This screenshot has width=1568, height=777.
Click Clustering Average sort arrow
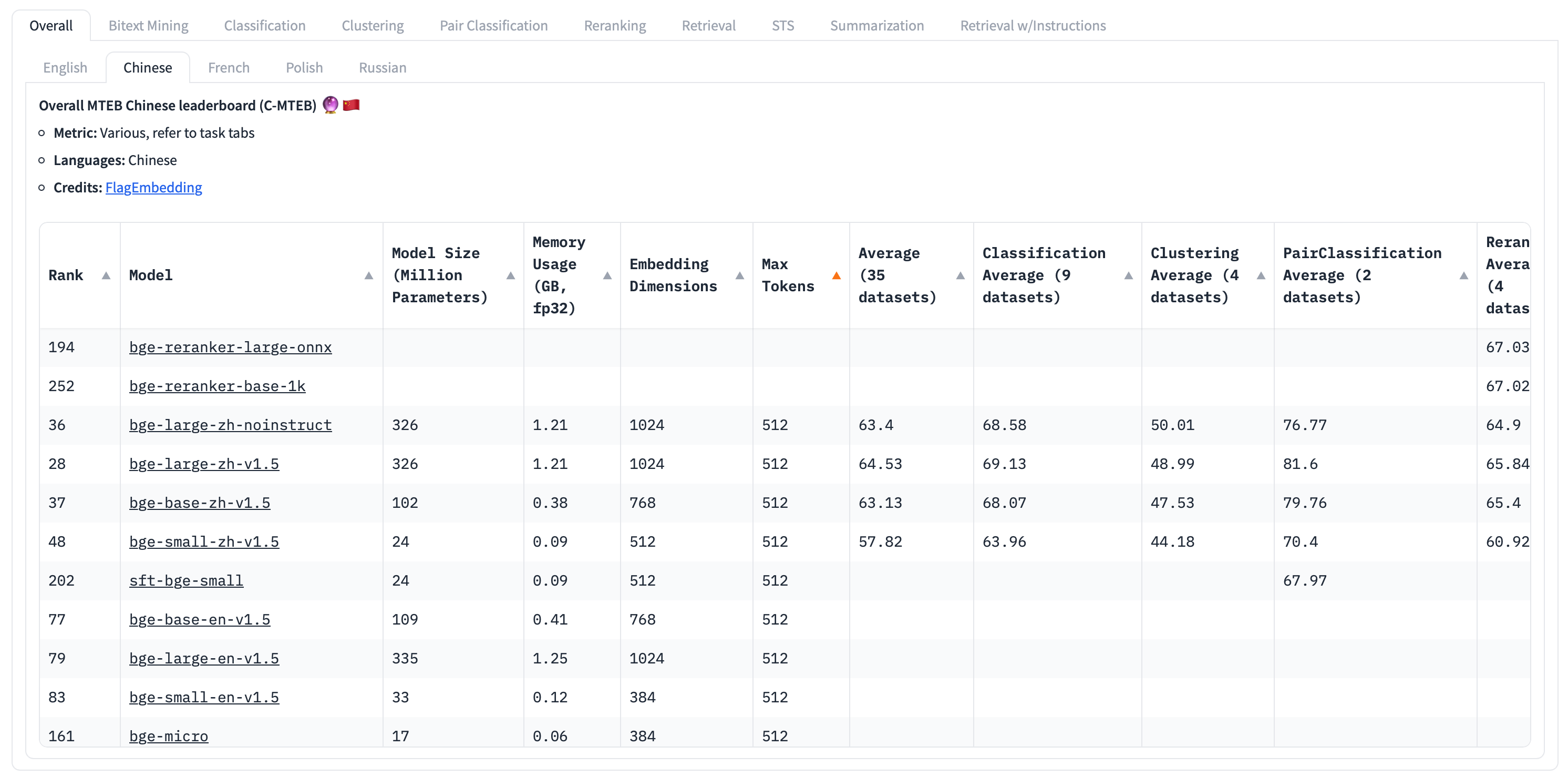pyautogui.click(x=1261, y=276)
